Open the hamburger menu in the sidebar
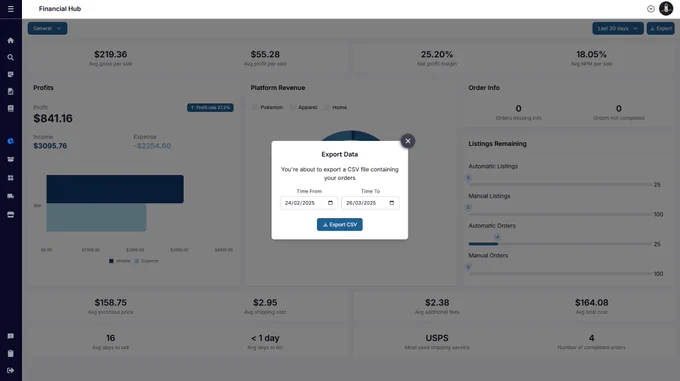Viewport: 680px width, 381px height. (11, 9)
